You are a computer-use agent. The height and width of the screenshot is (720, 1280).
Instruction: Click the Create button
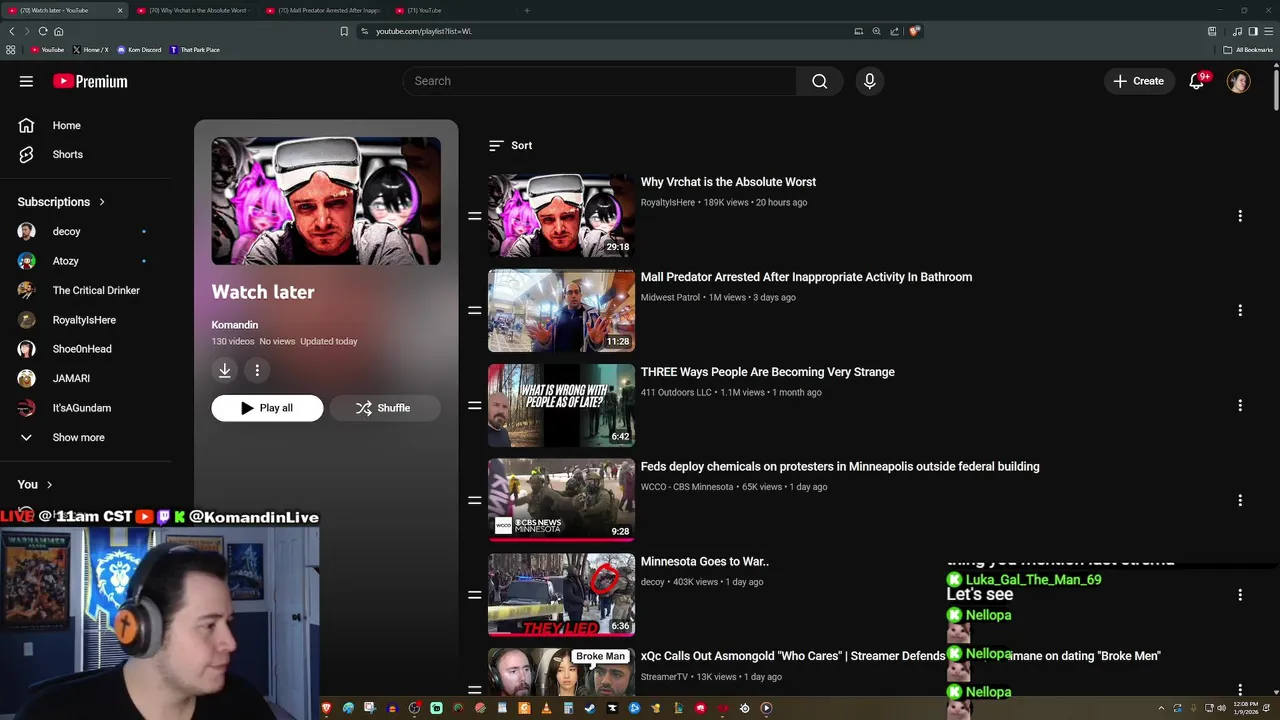[1139, 81]
